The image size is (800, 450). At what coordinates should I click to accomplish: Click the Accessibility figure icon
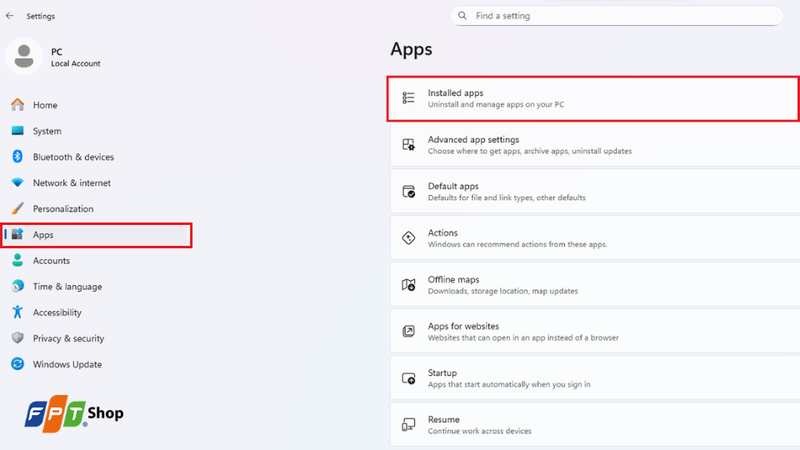click(17, 312)
